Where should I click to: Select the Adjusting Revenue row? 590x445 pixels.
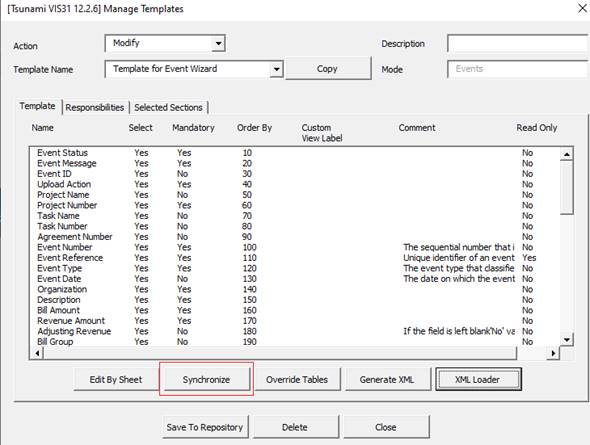point(286,331)
